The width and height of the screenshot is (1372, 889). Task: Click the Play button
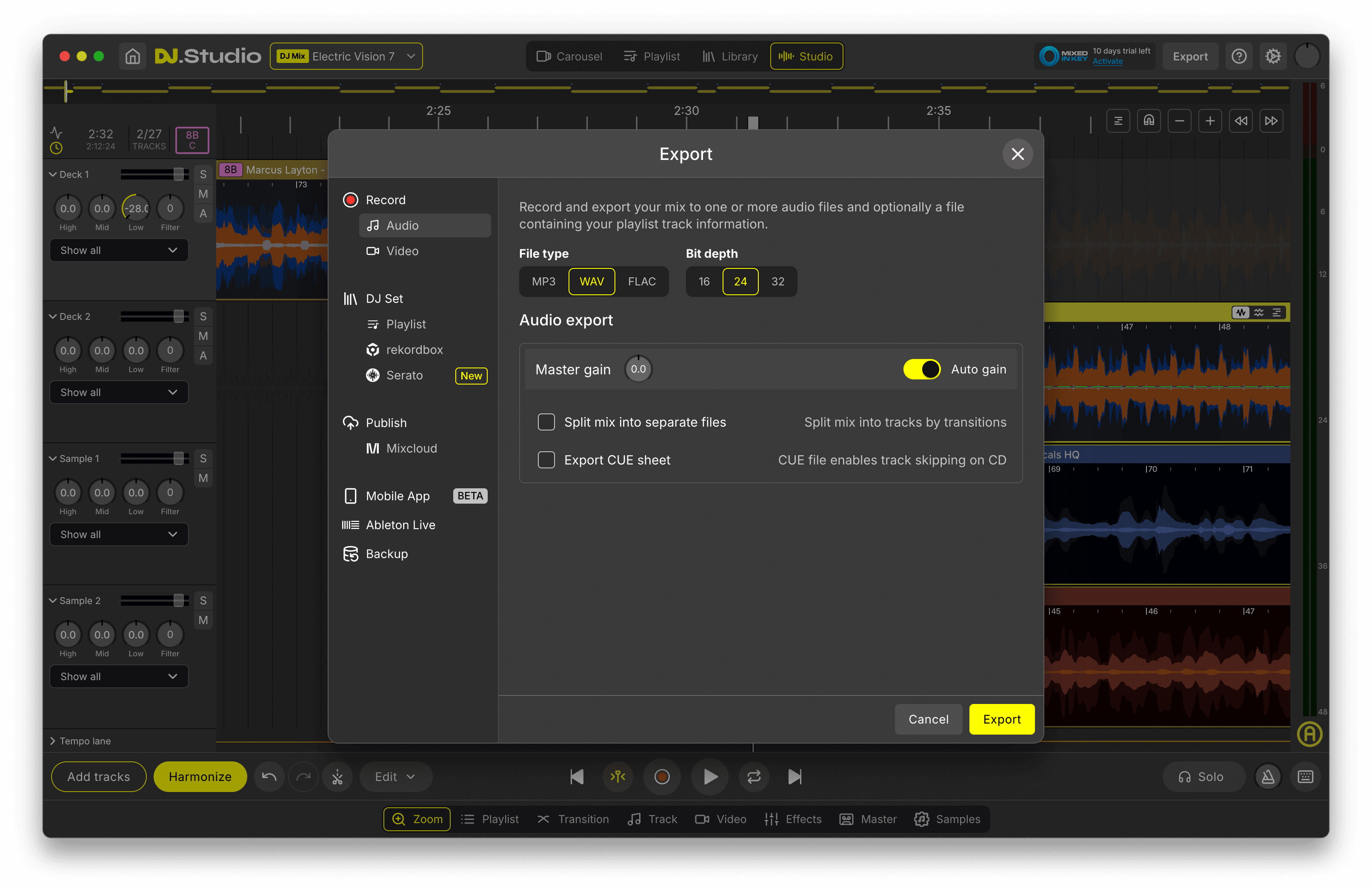click(710, 777)
